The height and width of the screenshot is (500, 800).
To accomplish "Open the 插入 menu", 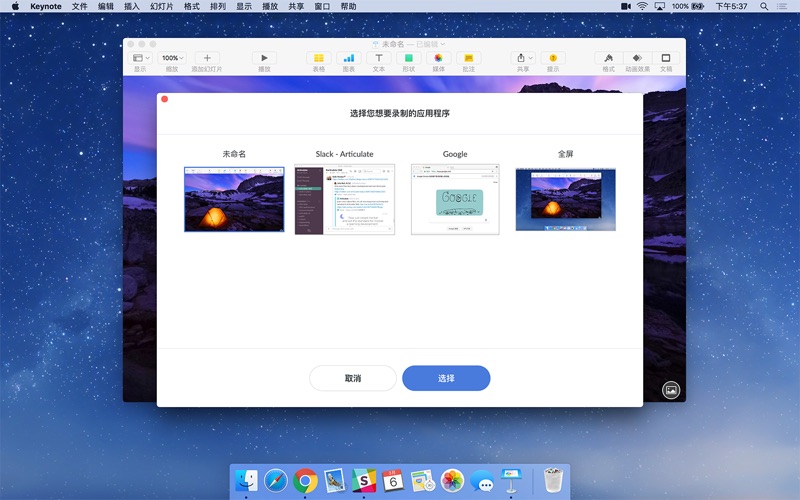I will [132, 6].
